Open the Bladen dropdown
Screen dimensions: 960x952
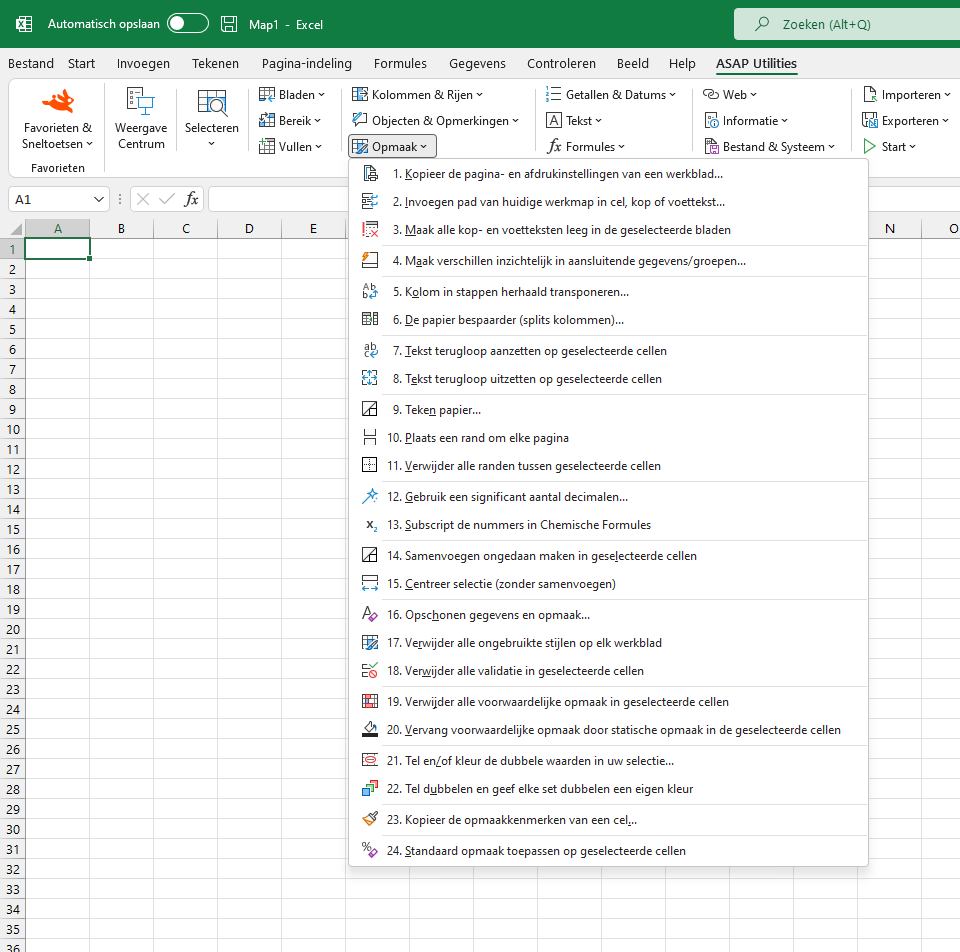tap(291, 94)
